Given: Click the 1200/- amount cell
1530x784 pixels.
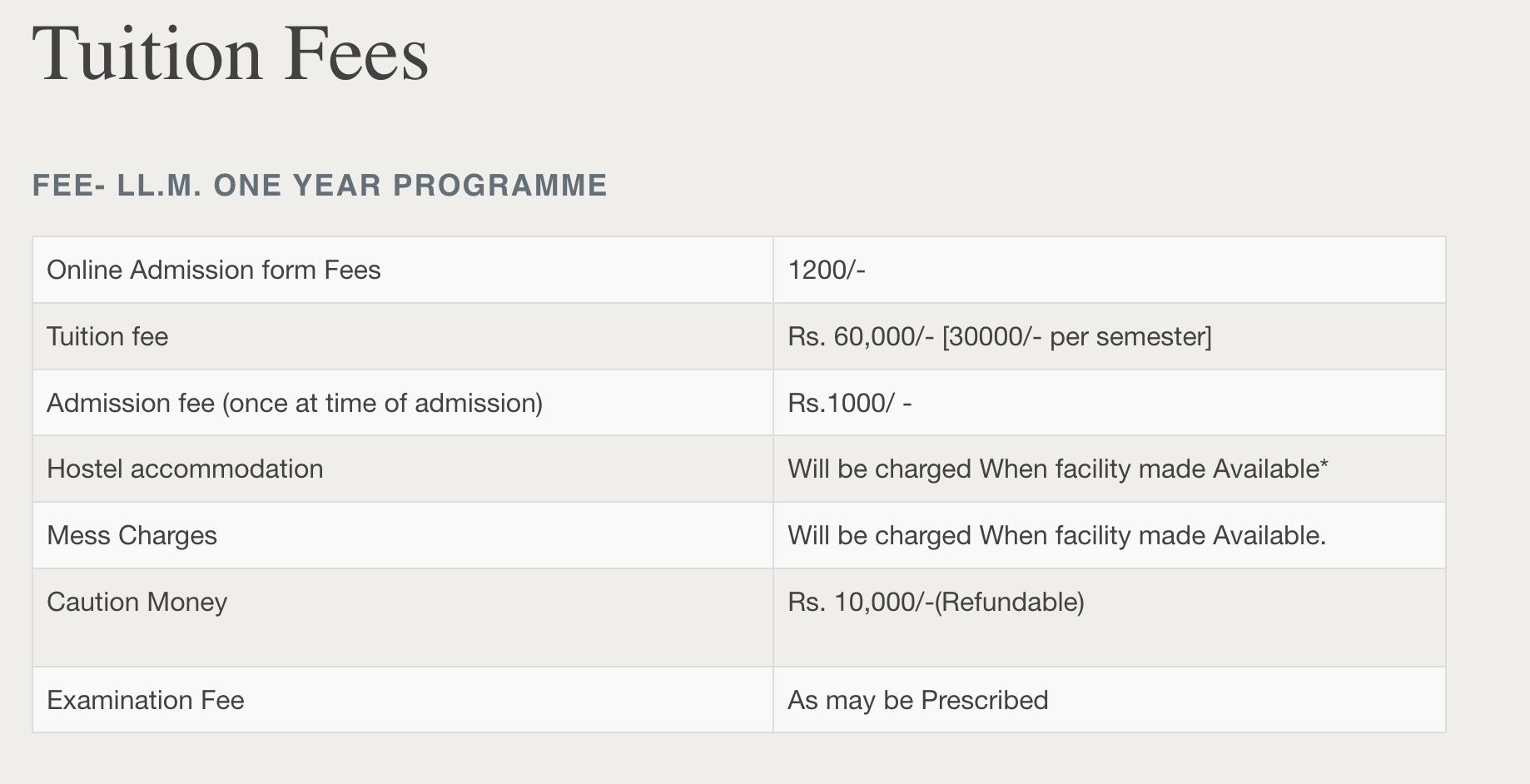Looking at the screenshot, I should [x=827, y=270].
